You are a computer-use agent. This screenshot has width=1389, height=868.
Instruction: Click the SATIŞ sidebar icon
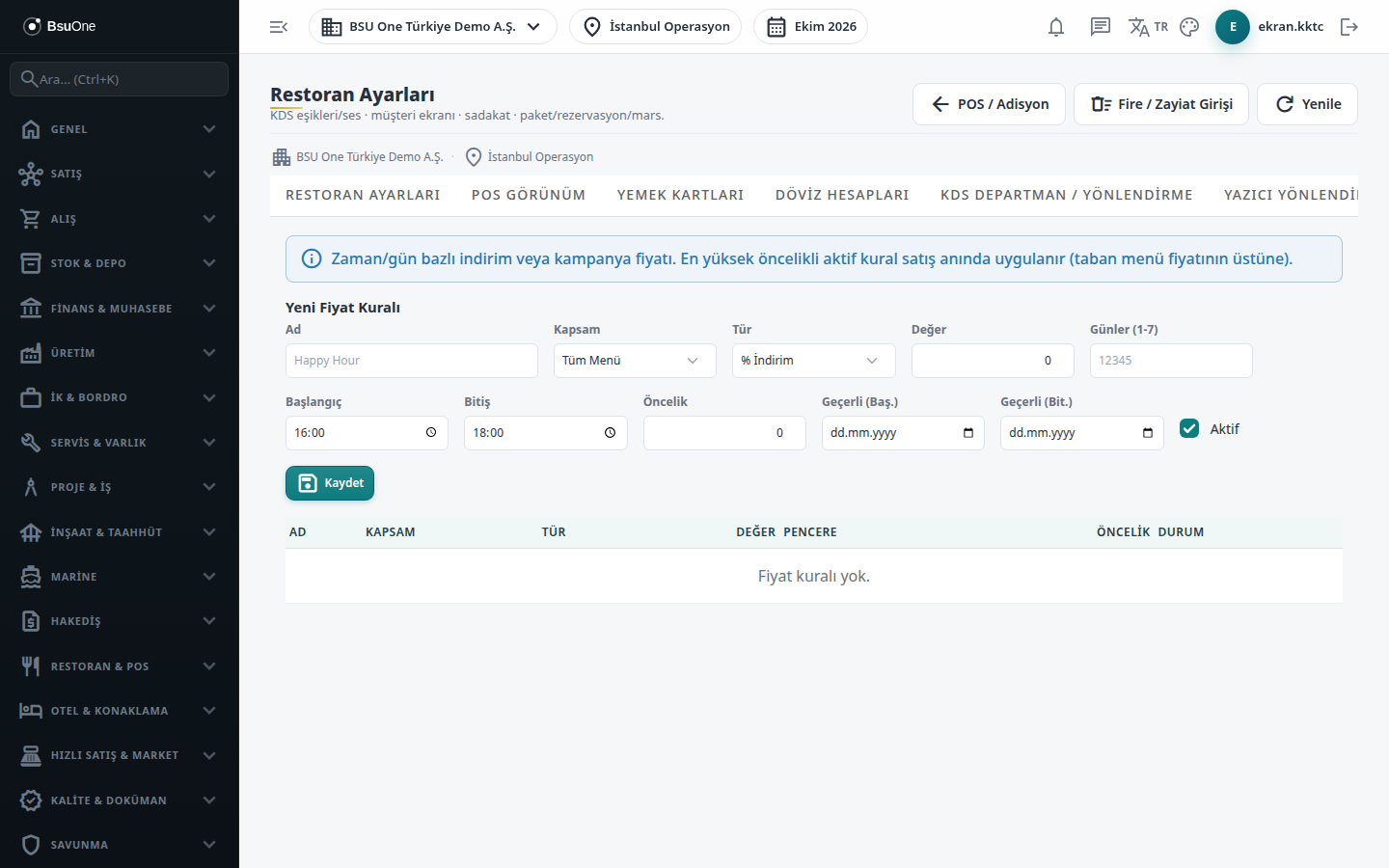(31, 174)
